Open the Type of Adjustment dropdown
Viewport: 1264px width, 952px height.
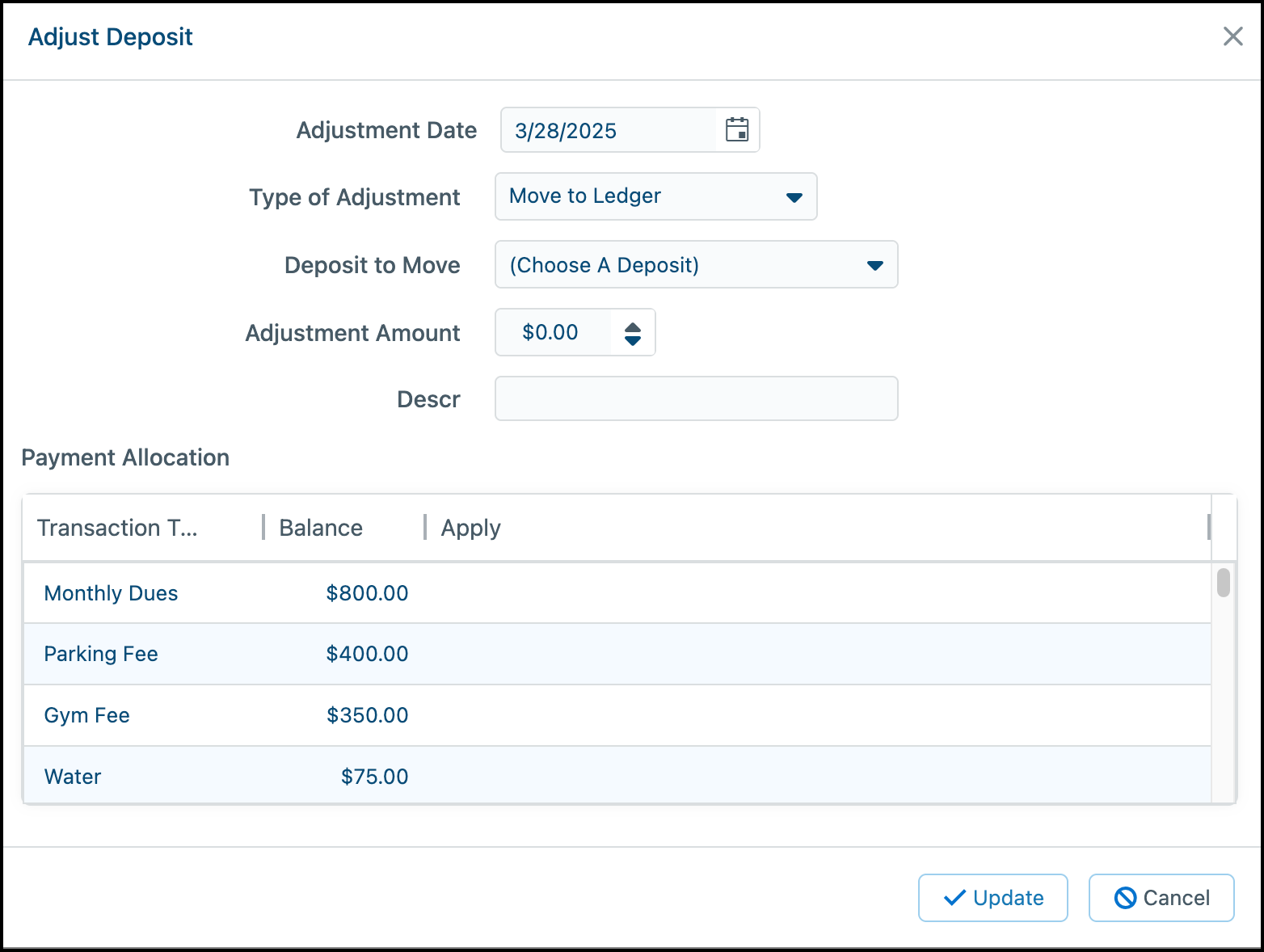(x=655, y=196)
